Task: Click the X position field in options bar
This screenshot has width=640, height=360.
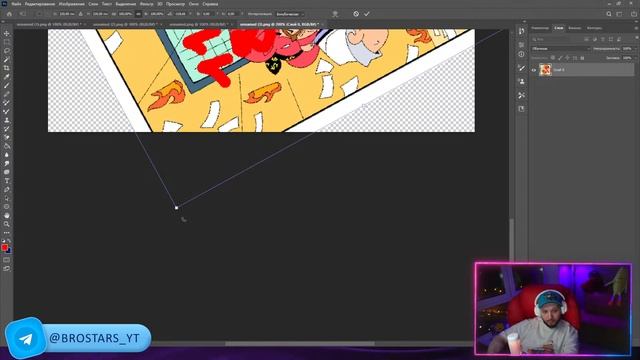Action: click(x=66, y=14)
